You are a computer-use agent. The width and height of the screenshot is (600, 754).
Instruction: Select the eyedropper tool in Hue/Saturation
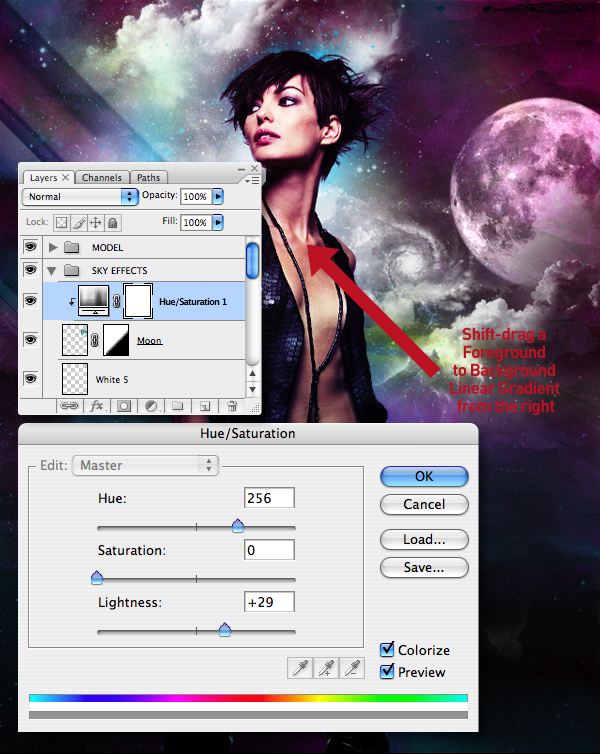(300, 668)
